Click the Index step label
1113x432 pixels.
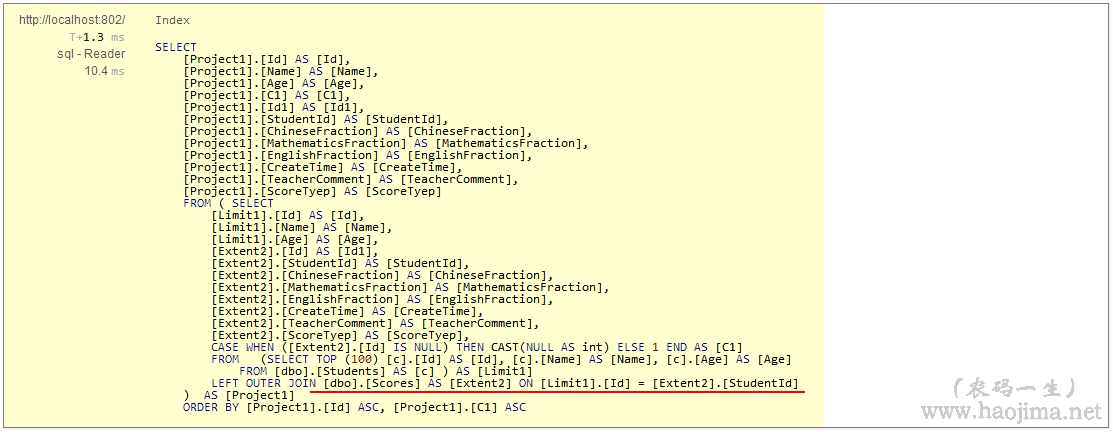tap(172, 20)
